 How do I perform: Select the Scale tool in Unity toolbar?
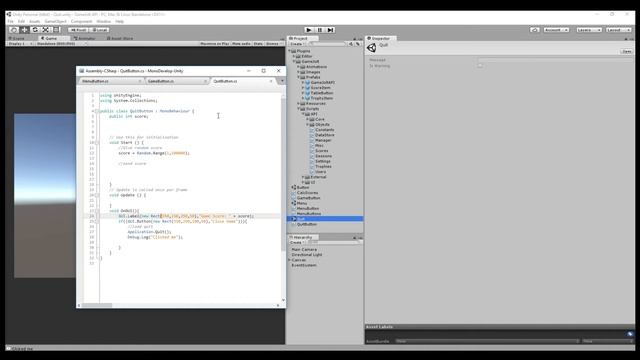coord(46,30)
